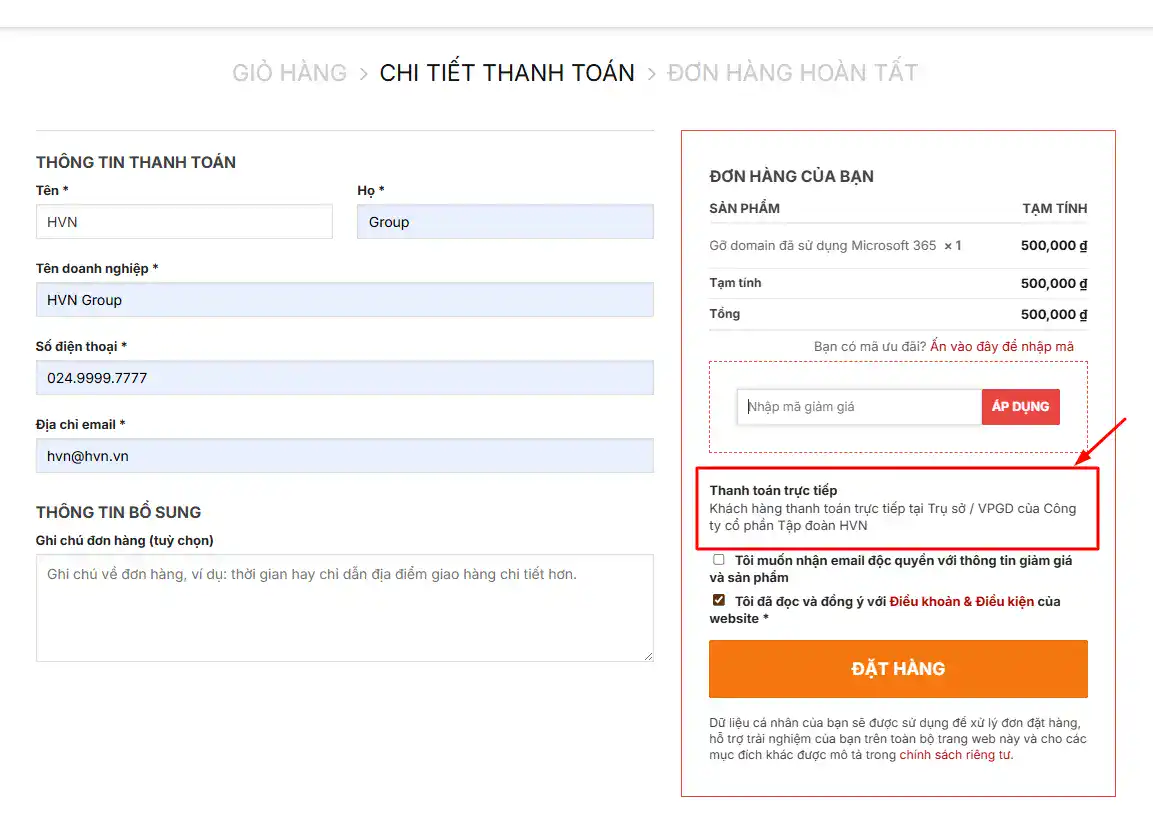Click the Tên input containing HVN

pyautogui.click(x=184, y=222)
